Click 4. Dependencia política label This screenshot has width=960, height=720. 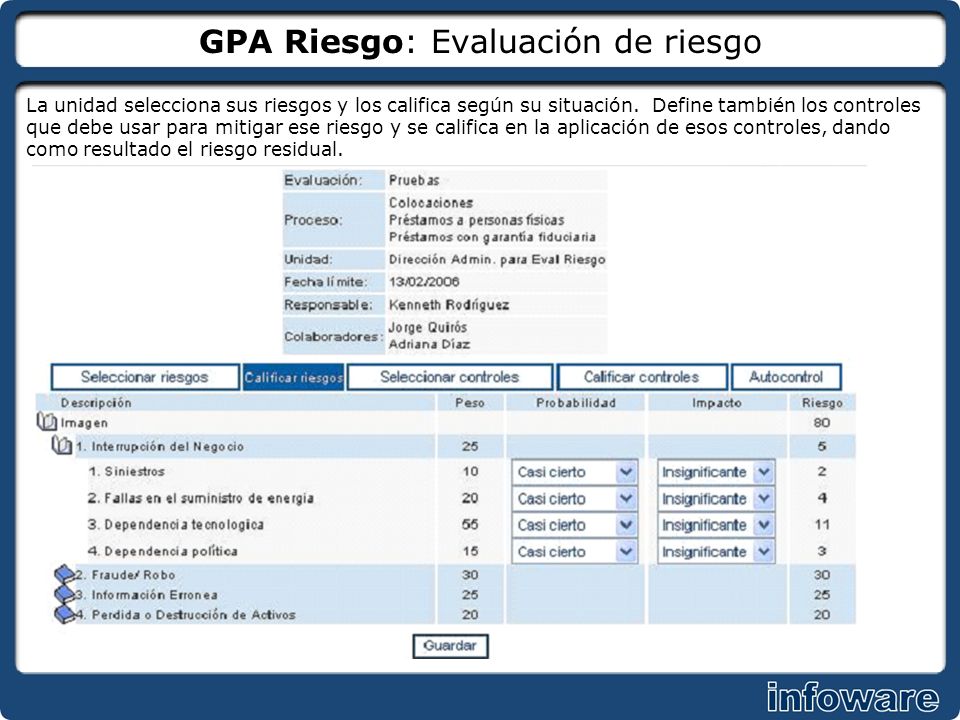point(163,551)
